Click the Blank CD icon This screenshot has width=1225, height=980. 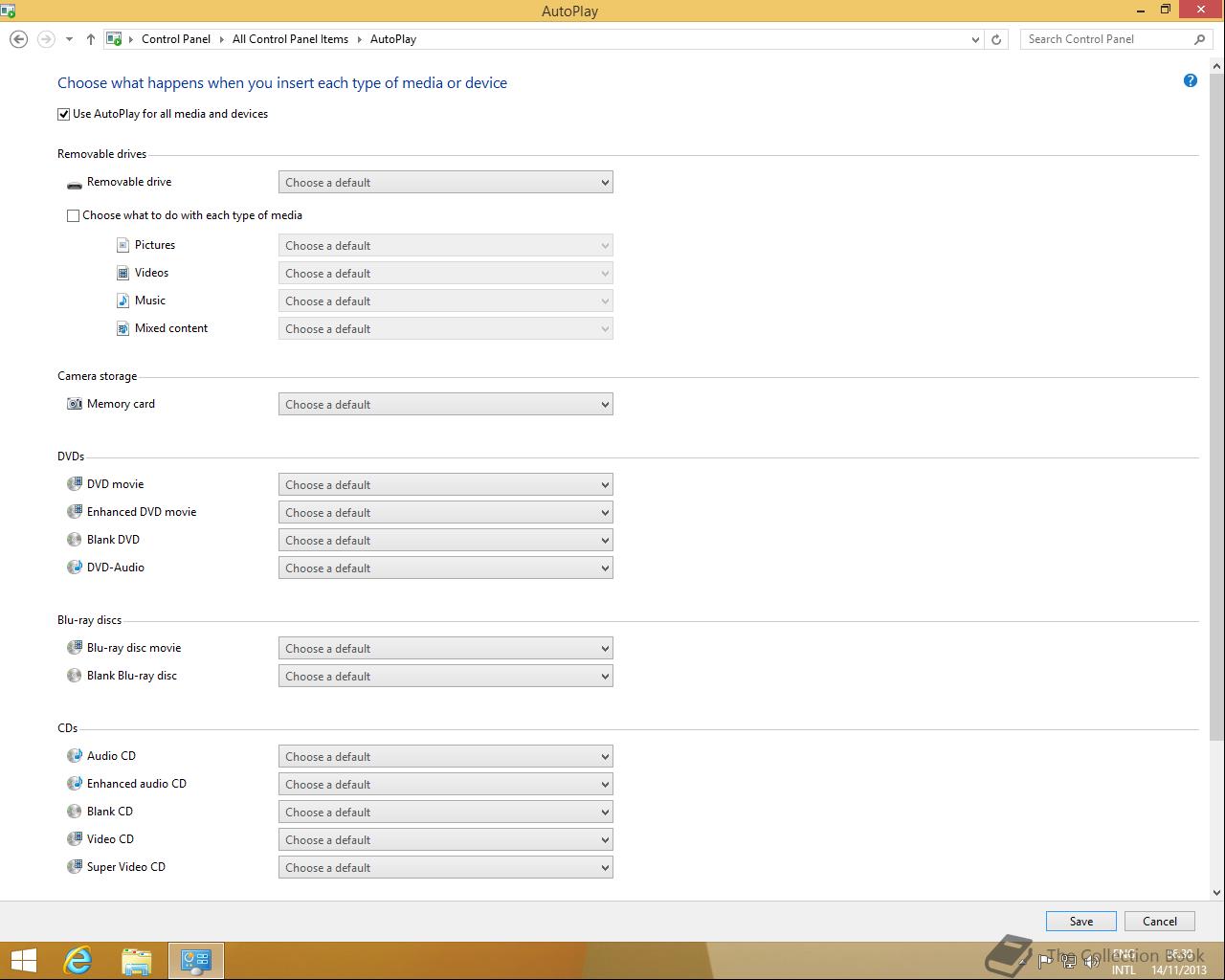[x=75, y=812]
